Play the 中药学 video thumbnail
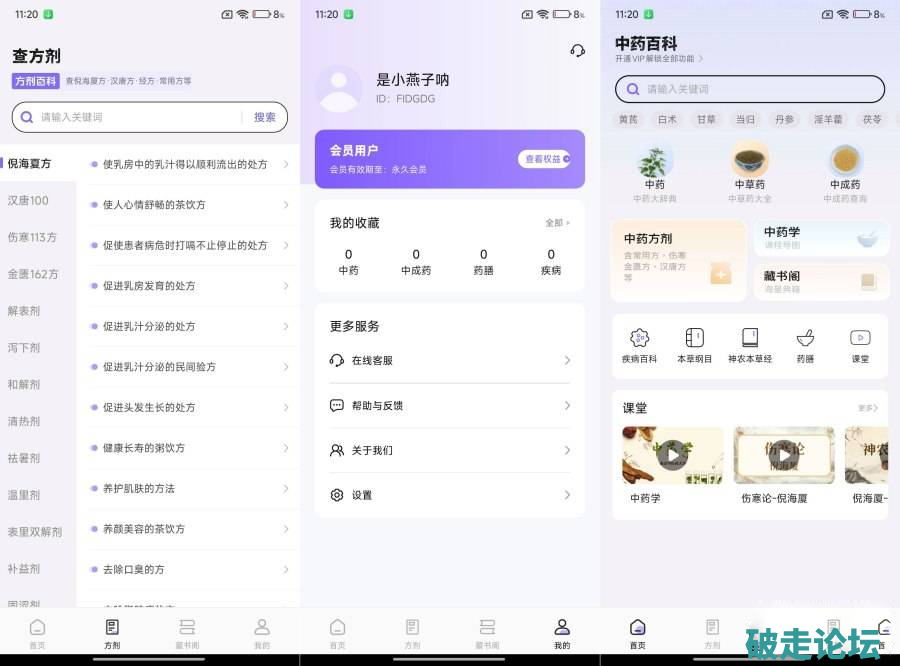 [x=672, y=455]
